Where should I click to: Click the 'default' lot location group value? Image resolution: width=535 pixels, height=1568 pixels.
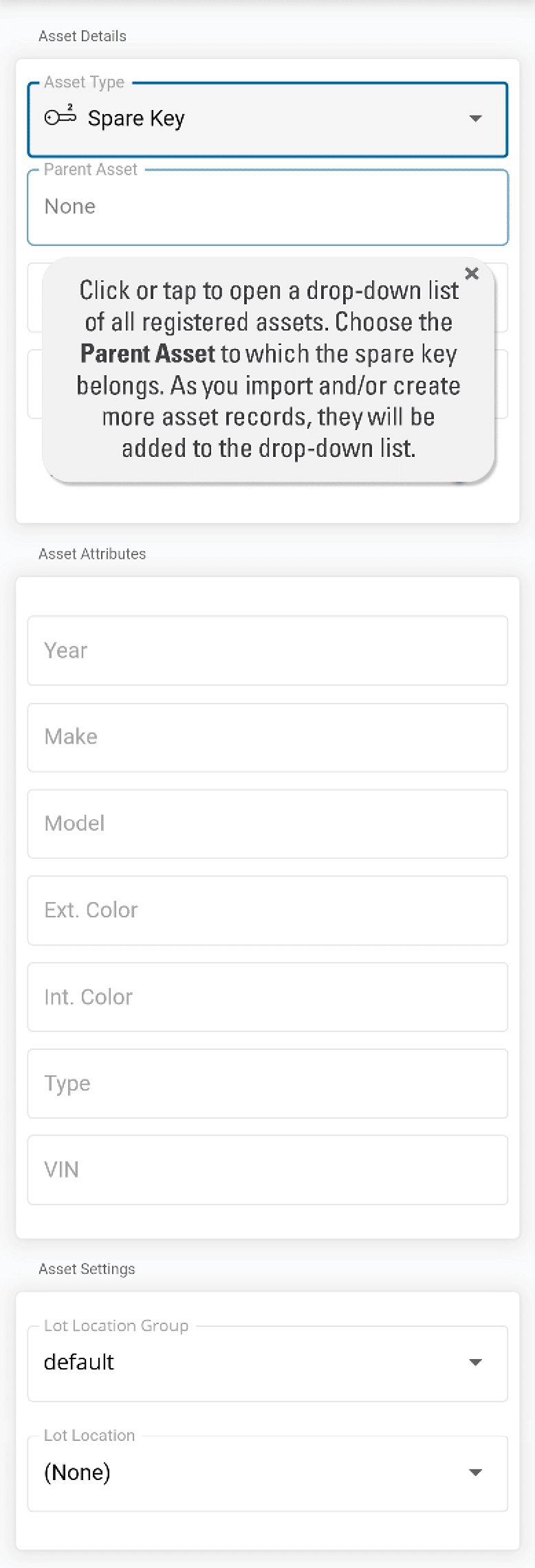point(79,1363)
